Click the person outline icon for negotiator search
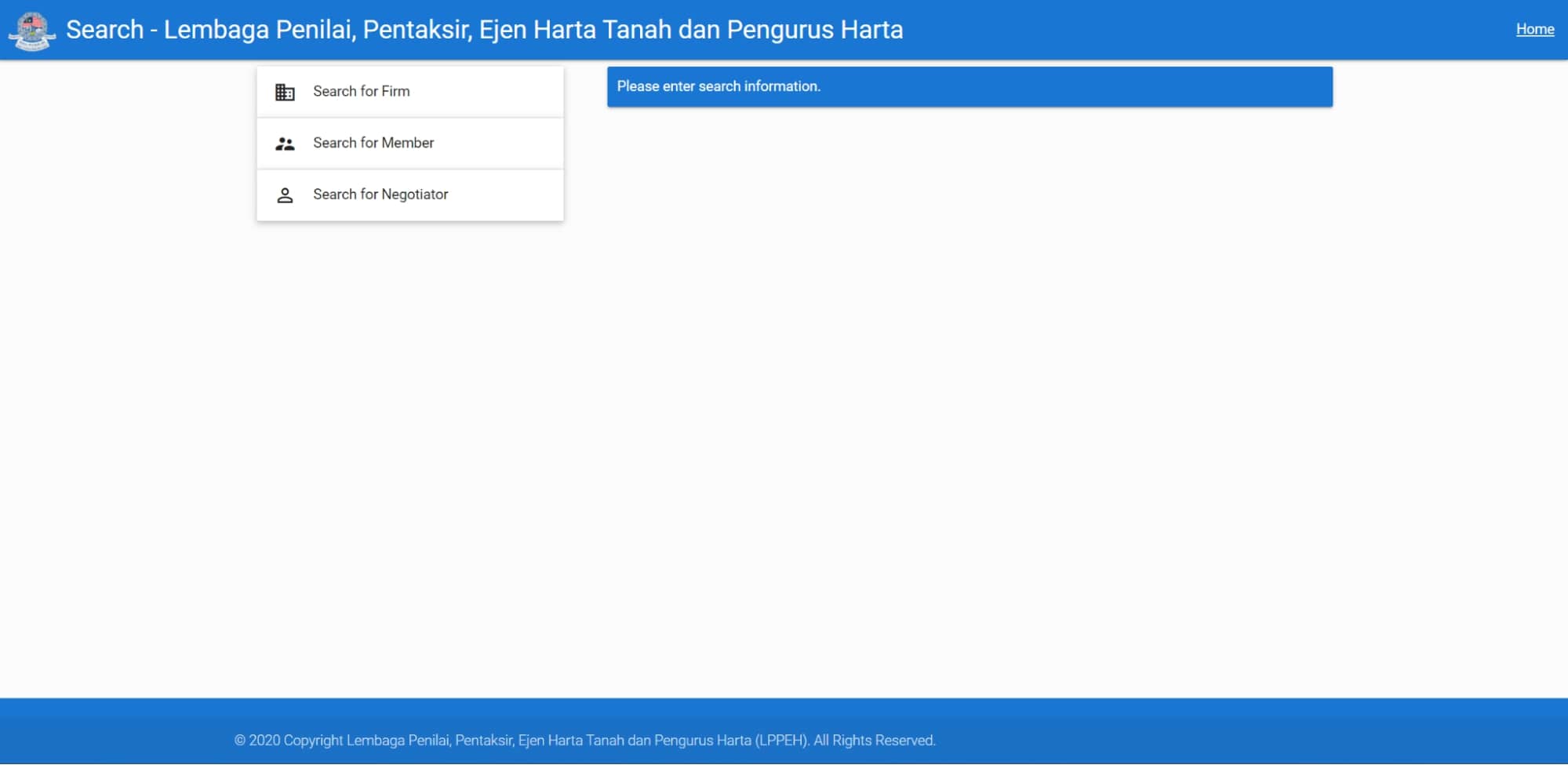The image size is (1568, 765). coord(285,195)
